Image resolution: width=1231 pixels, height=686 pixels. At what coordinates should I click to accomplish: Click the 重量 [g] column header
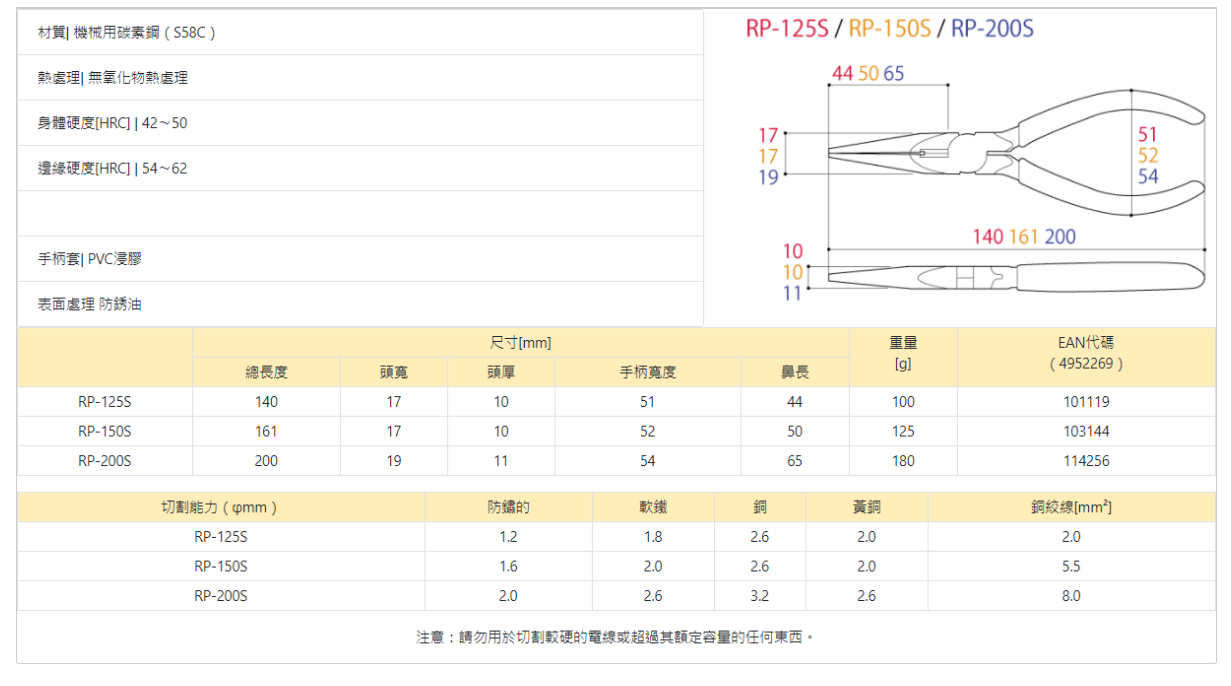pos(903,354)
